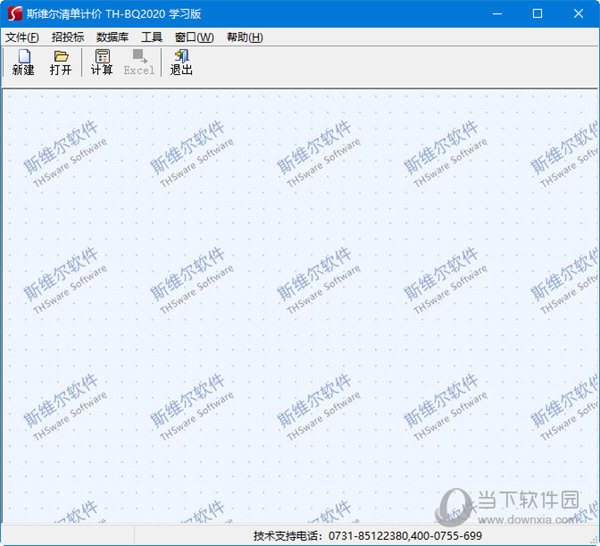Open the 招投标 menu

pos(68,37)
